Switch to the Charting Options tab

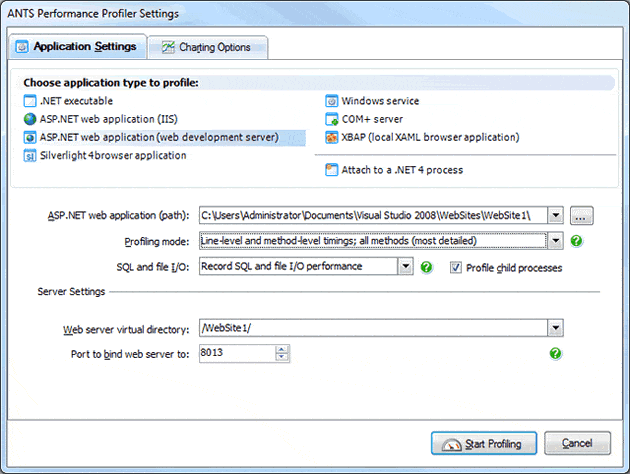[x=208, y=47]
